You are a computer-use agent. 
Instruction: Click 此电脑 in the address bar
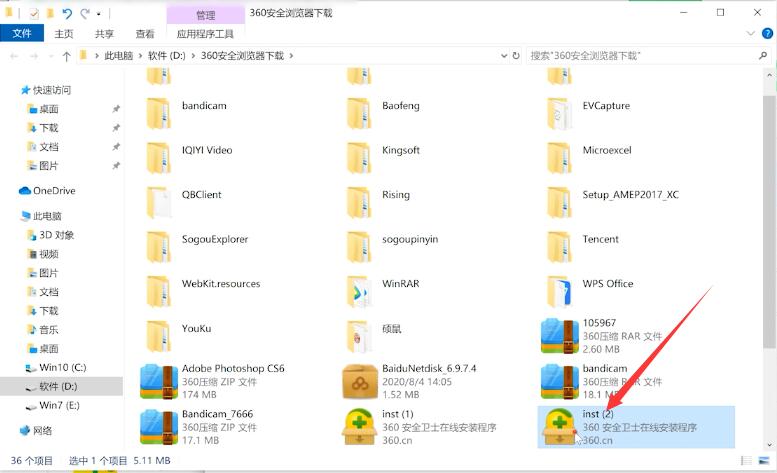click(118, 55)
